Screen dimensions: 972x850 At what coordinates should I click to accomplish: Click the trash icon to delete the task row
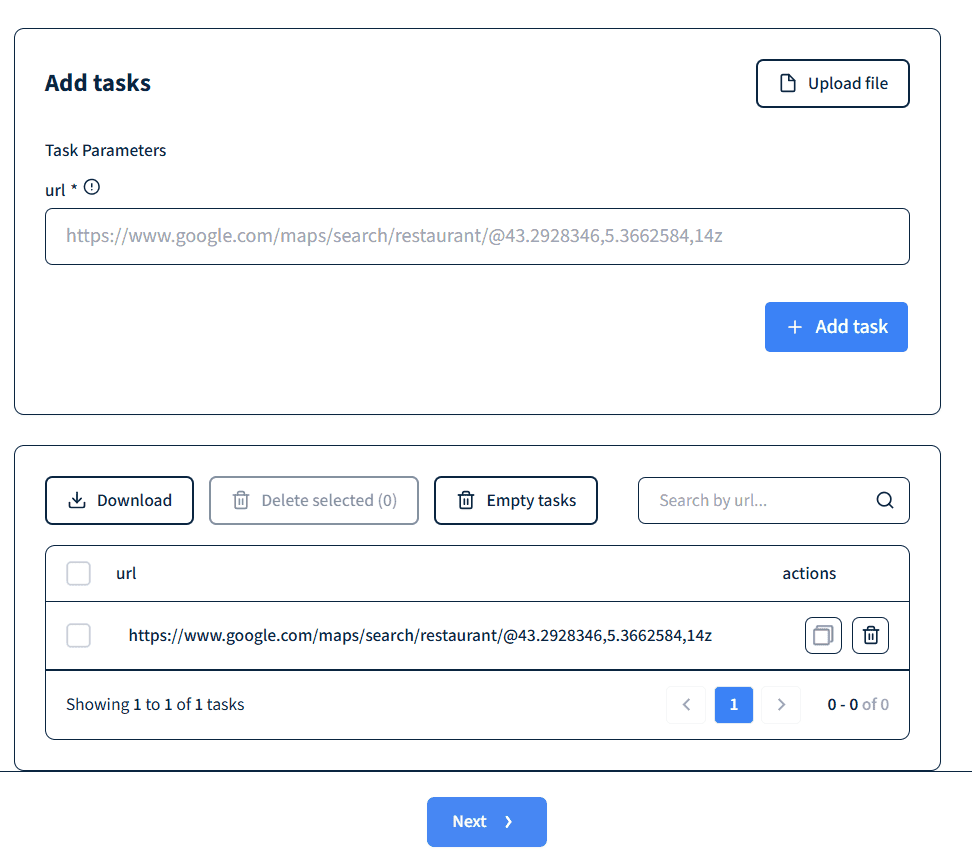[870, 635]
